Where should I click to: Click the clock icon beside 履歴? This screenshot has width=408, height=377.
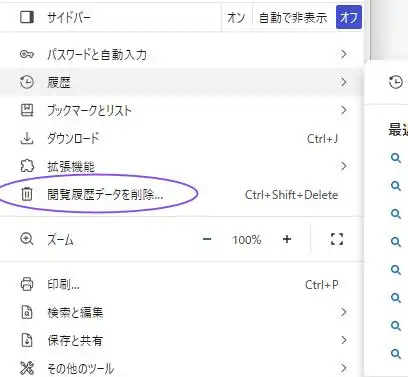(x=27, y=82)
